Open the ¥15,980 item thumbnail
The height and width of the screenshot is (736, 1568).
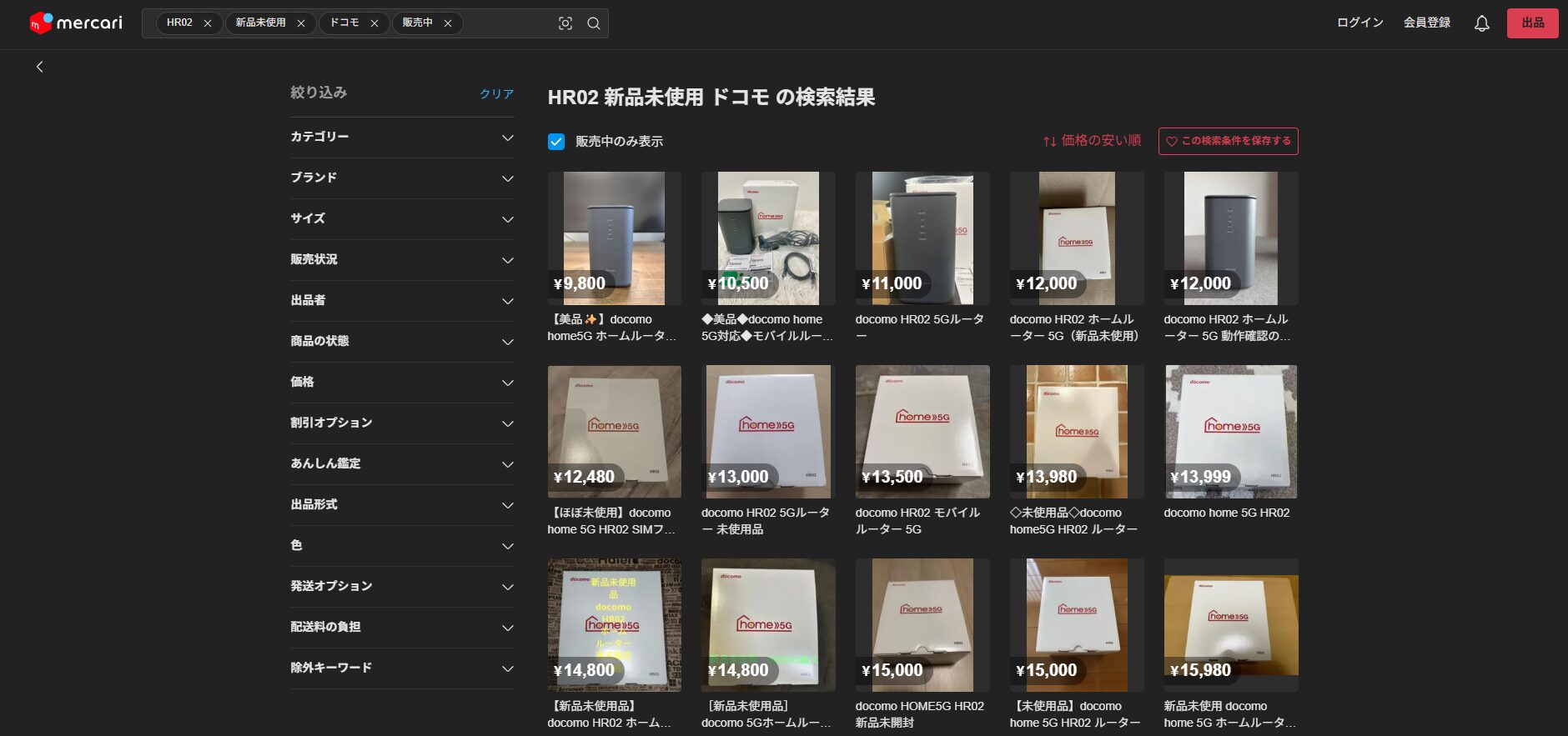pos(1231,625)
